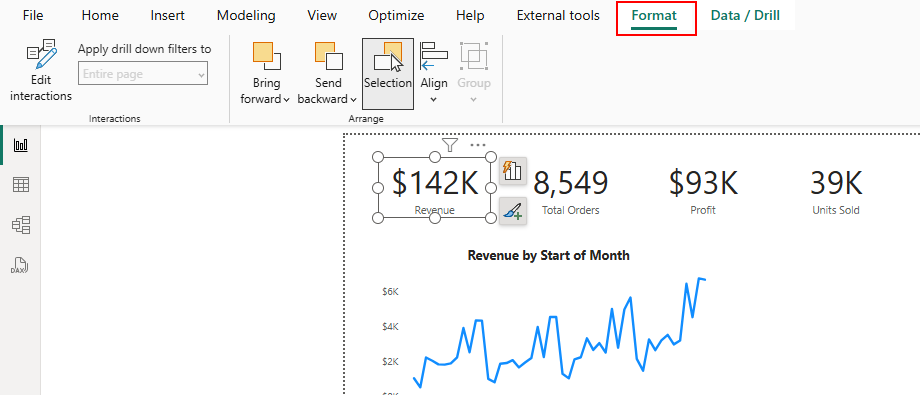Click the disabled Group icon
Image resolution: width=920 pixels, height=395 pixels.
473,56
